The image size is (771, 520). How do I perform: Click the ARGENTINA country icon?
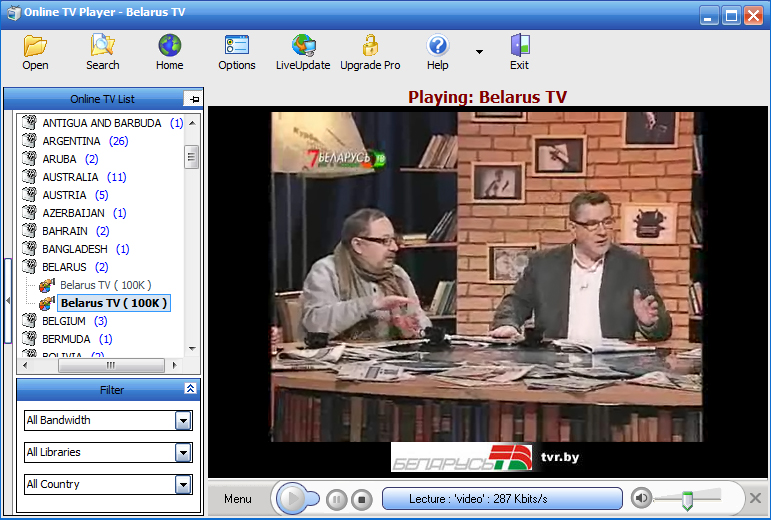tap(30, 140)
